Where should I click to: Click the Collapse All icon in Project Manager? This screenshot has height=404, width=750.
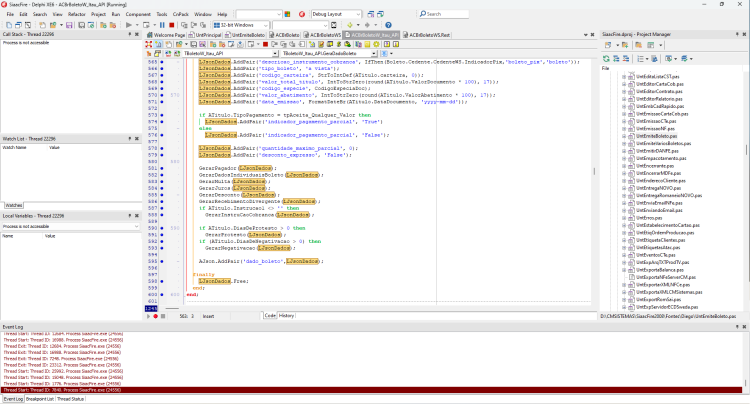click(626, 58)
